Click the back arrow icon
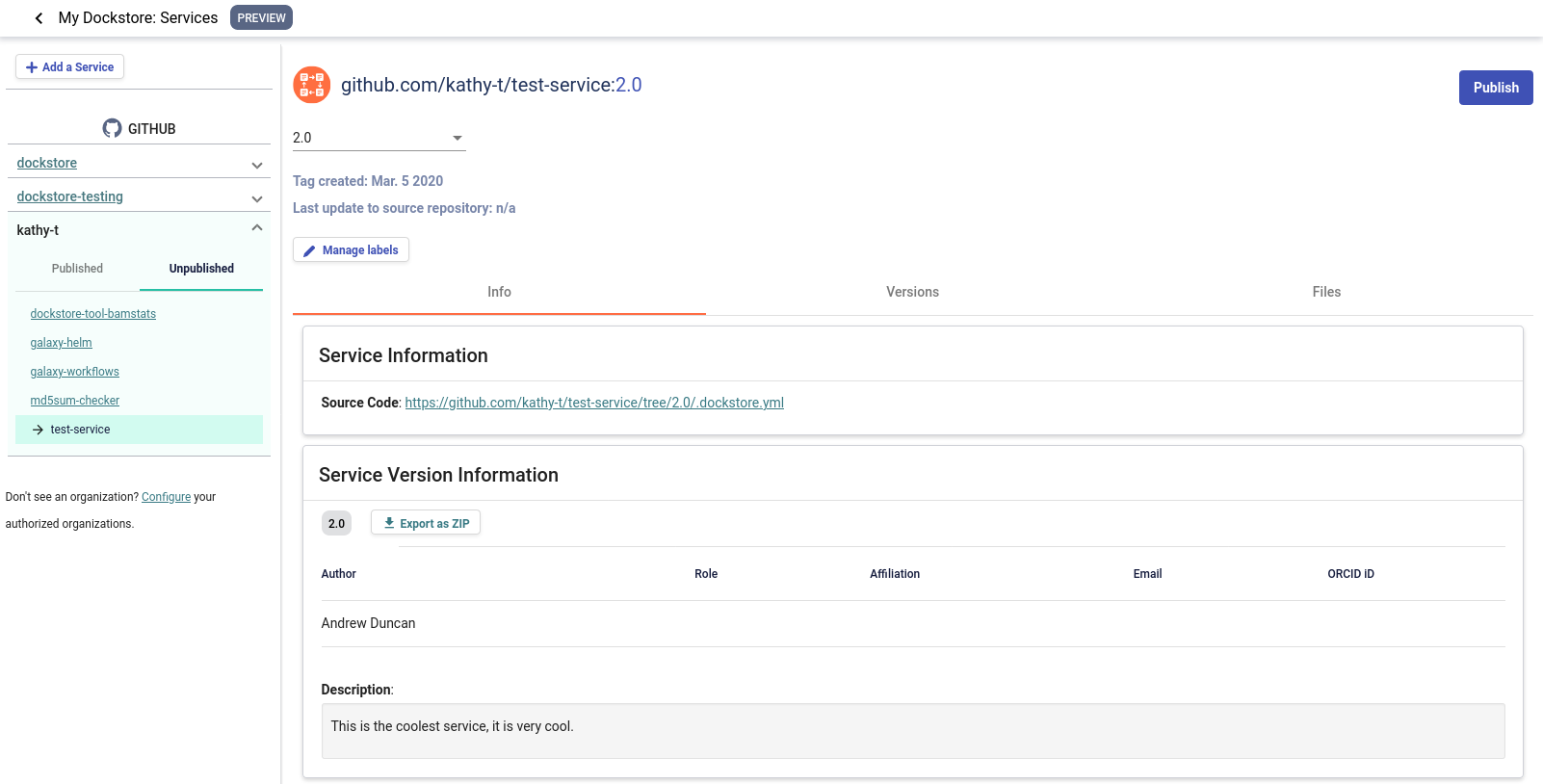 click(x=39, y=18)
